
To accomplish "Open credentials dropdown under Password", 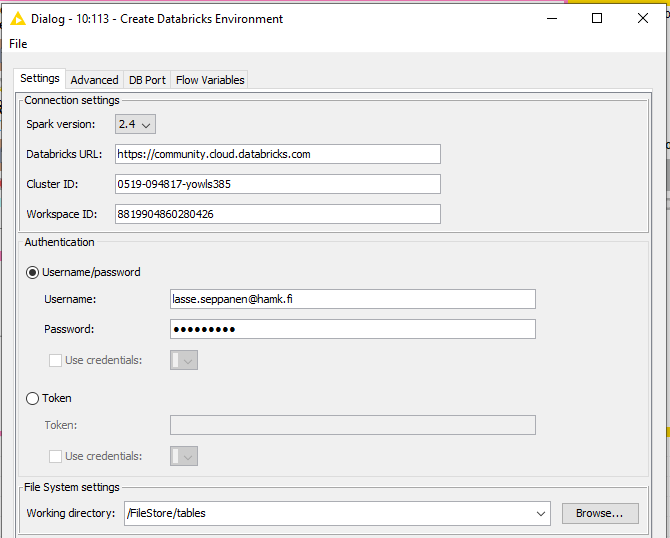I will click(184, 360).
